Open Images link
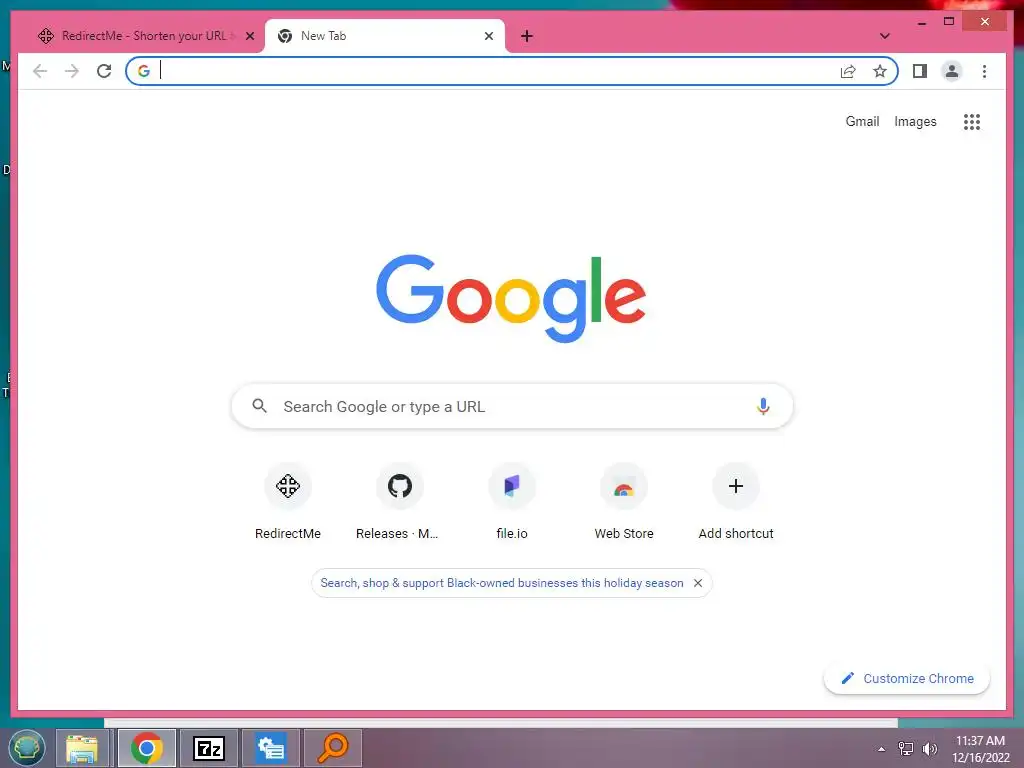Screen dimensions: 1024x768 (x=915, y=121)
